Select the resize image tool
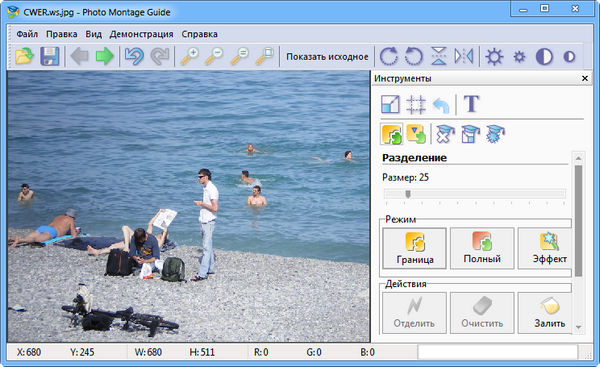The image size is (600, 367). click(390, 104)
